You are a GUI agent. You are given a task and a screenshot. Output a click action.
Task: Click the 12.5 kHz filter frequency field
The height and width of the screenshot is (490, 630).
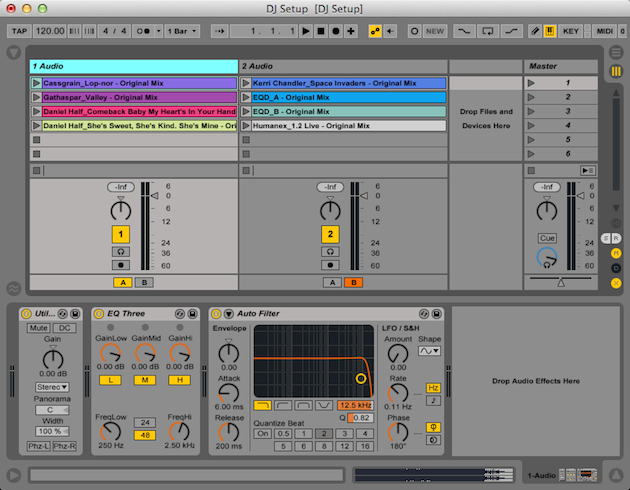[356, 405]
